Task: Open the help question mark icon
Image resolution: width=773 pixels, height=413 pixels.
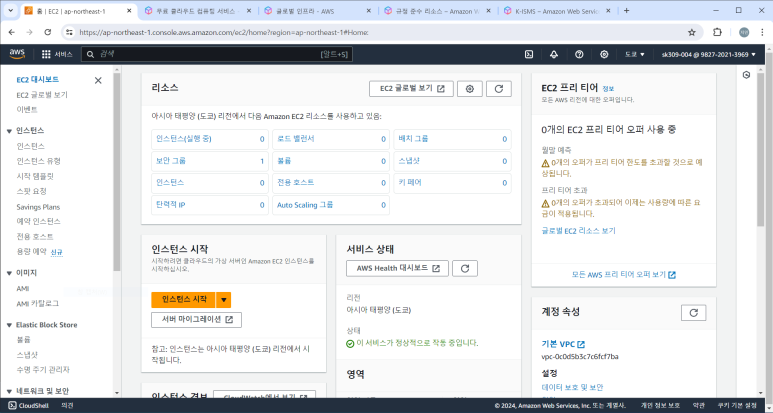Action: coord(579,54)
